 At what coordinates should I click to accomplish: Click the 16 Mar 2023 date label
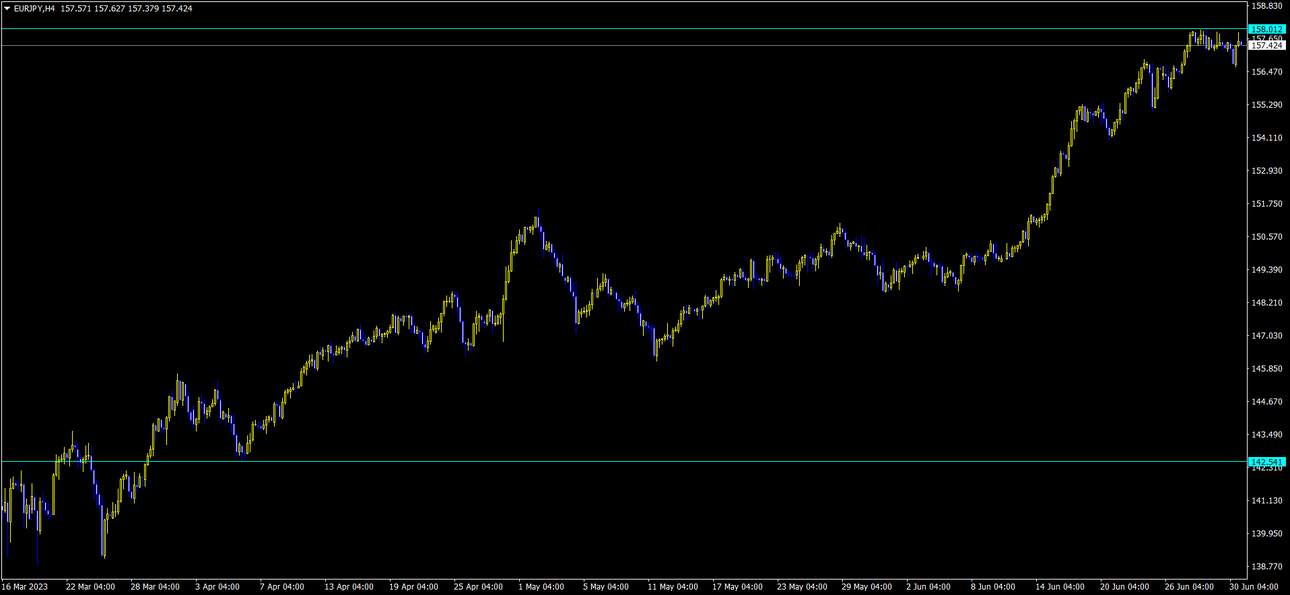[25, 587]
